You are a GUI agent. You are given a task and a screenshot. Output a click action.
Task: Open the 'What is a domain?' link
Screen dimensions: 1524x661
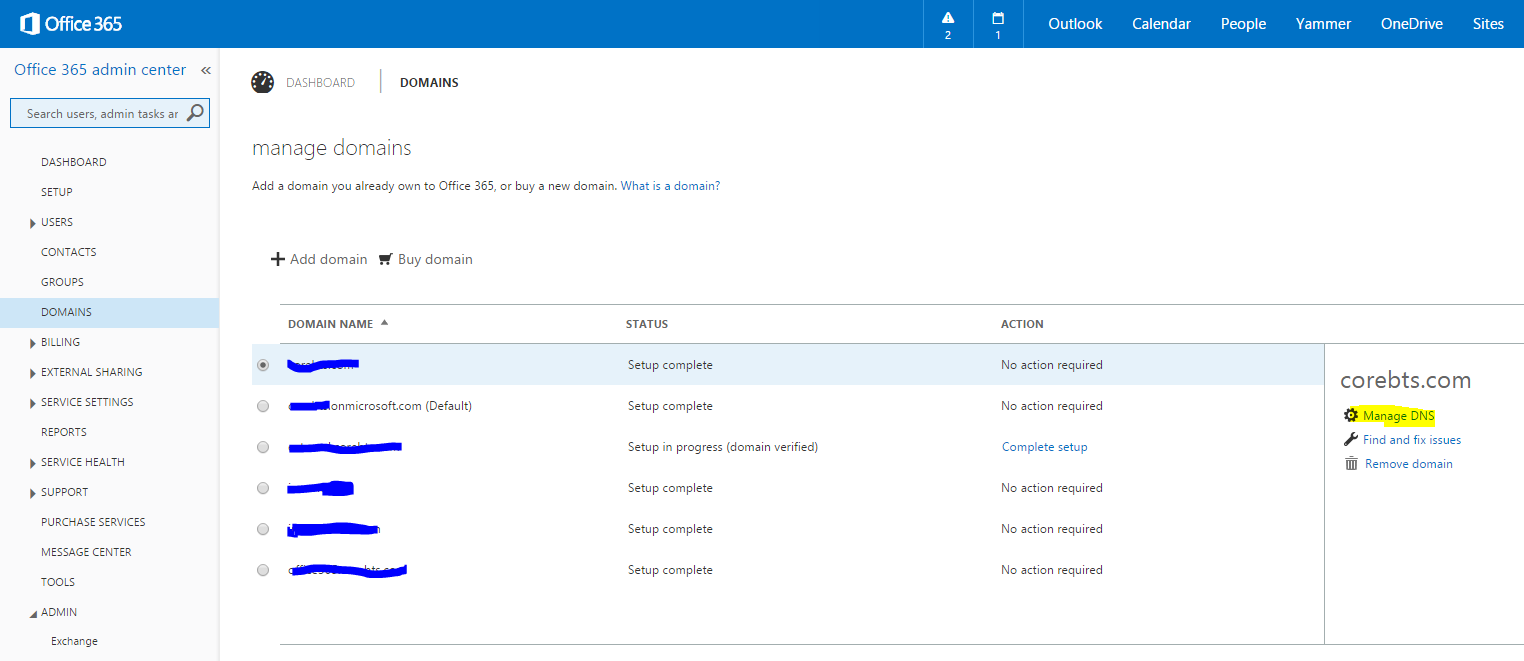pos(670,186)
